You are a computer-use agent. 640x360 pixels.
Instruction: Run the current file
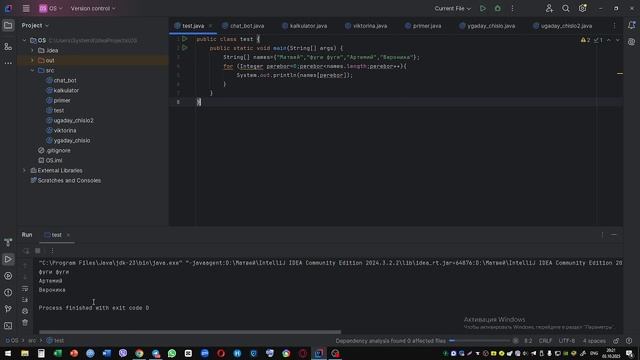tap(482, 8)
